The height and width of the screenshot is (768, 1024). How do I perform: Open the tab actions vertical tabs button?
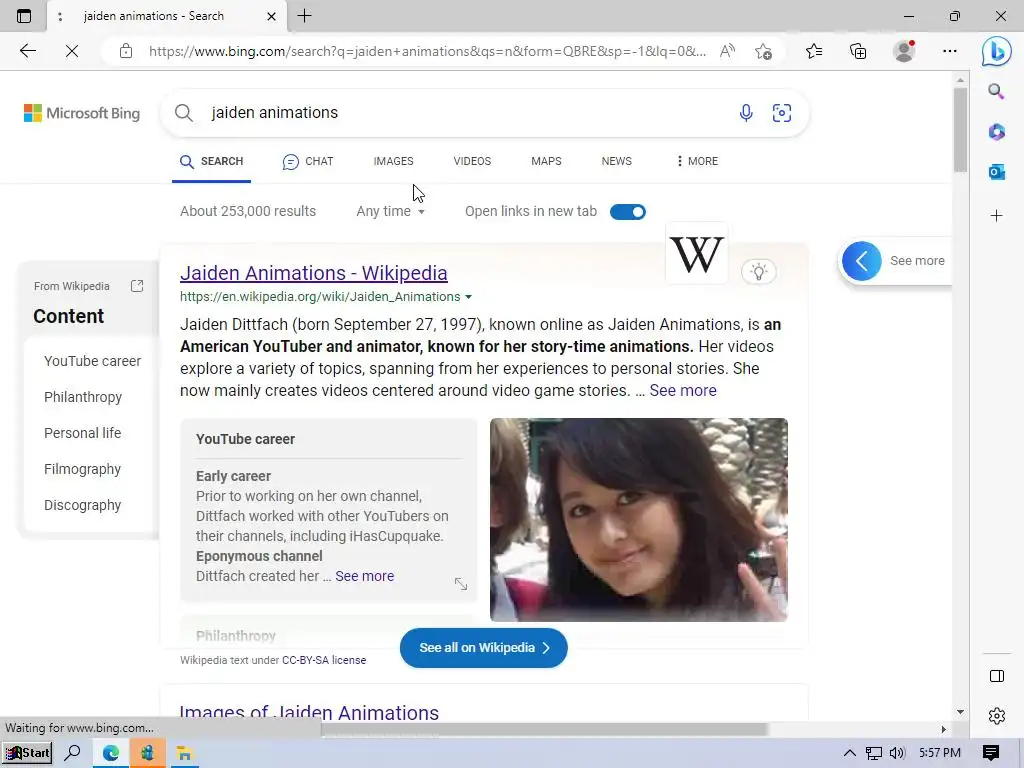pos(24,16)
